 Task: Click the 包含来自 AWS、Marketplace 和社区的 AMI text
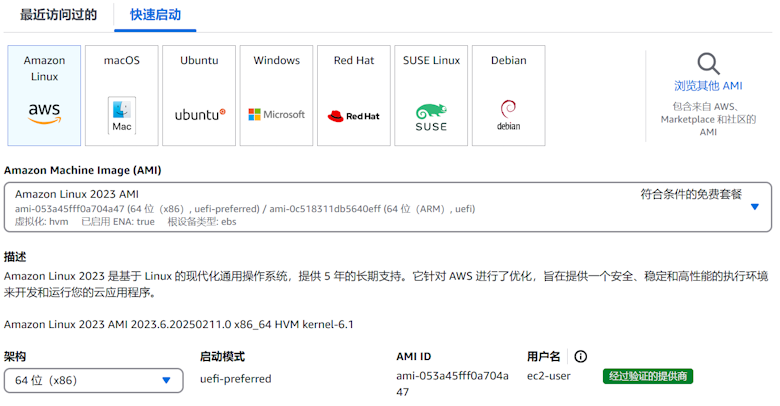pyautogui.click(x=708, y=119)
